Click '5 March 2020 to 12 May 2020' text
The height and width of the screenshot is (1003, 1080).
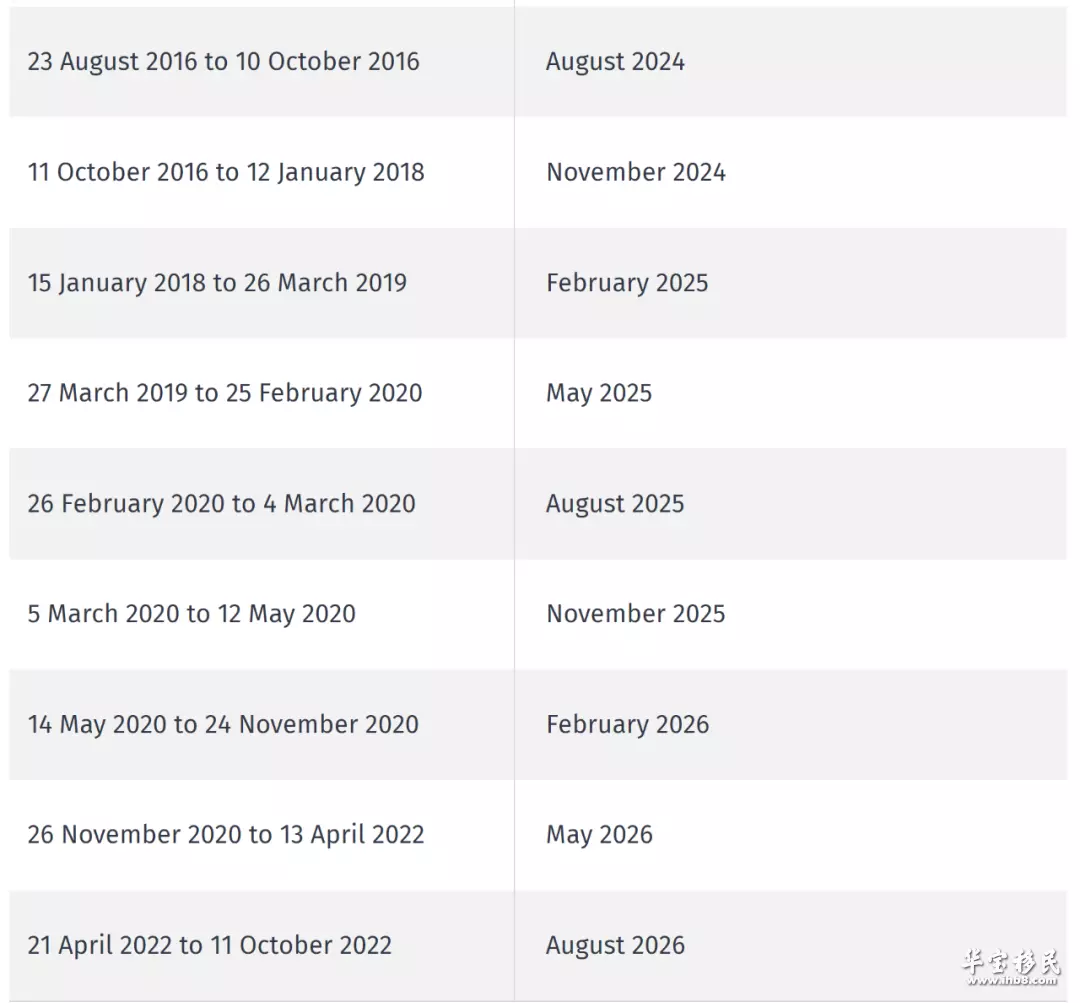point(191,614)
